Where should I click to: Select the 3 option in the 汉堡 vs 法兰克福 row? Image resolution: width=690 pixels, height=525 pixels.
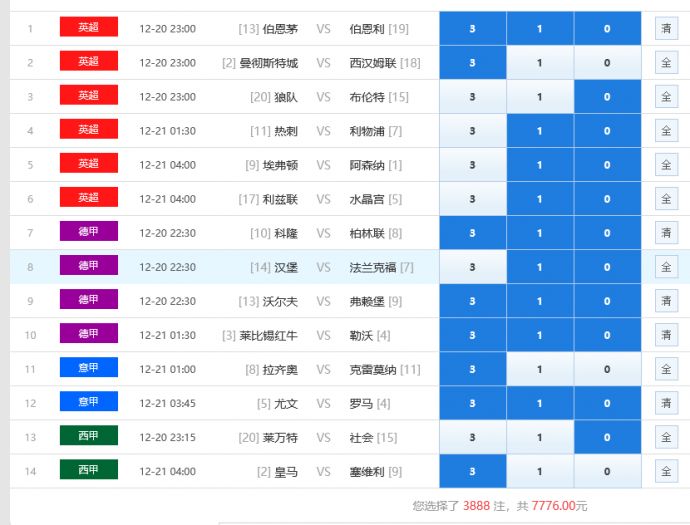point(472,267)
